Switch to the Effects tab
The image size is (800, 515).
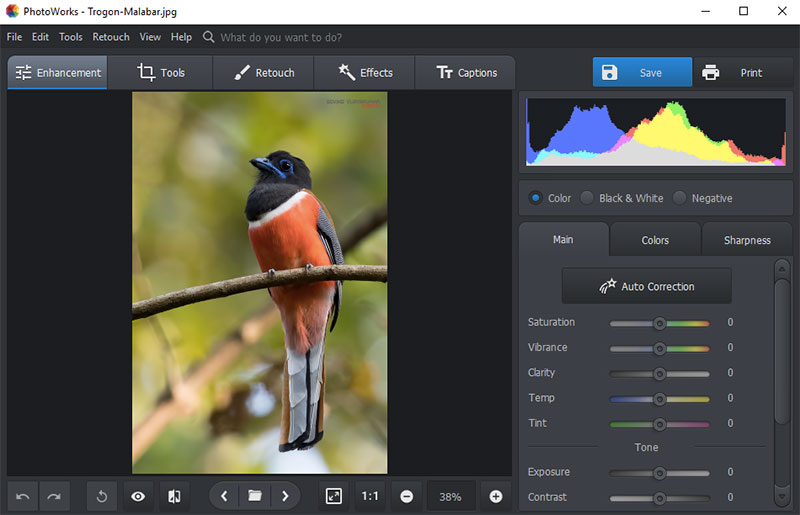[365, 73]
